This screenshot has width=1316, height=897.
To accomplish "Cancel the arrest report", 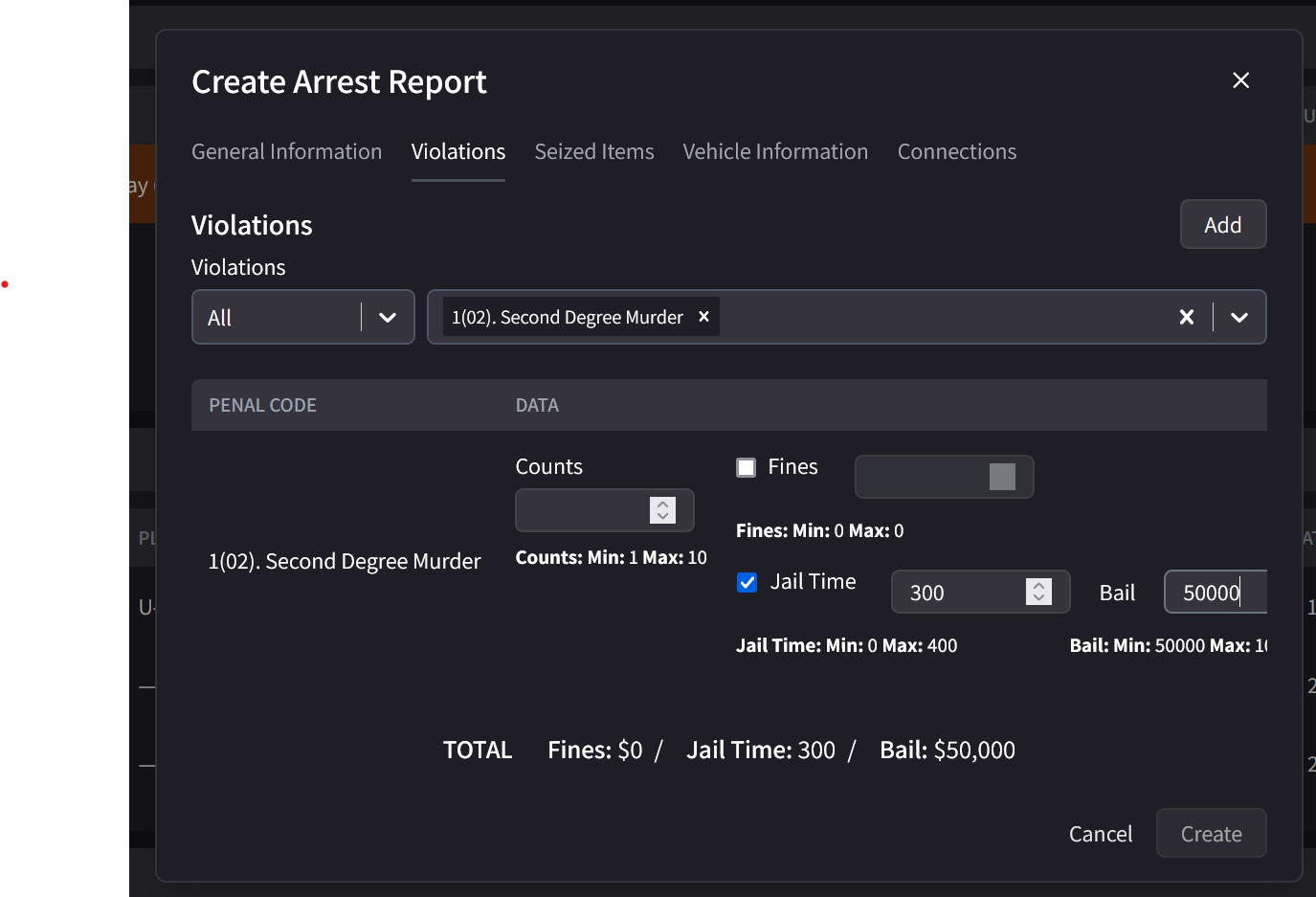I will coord(1100,833).
